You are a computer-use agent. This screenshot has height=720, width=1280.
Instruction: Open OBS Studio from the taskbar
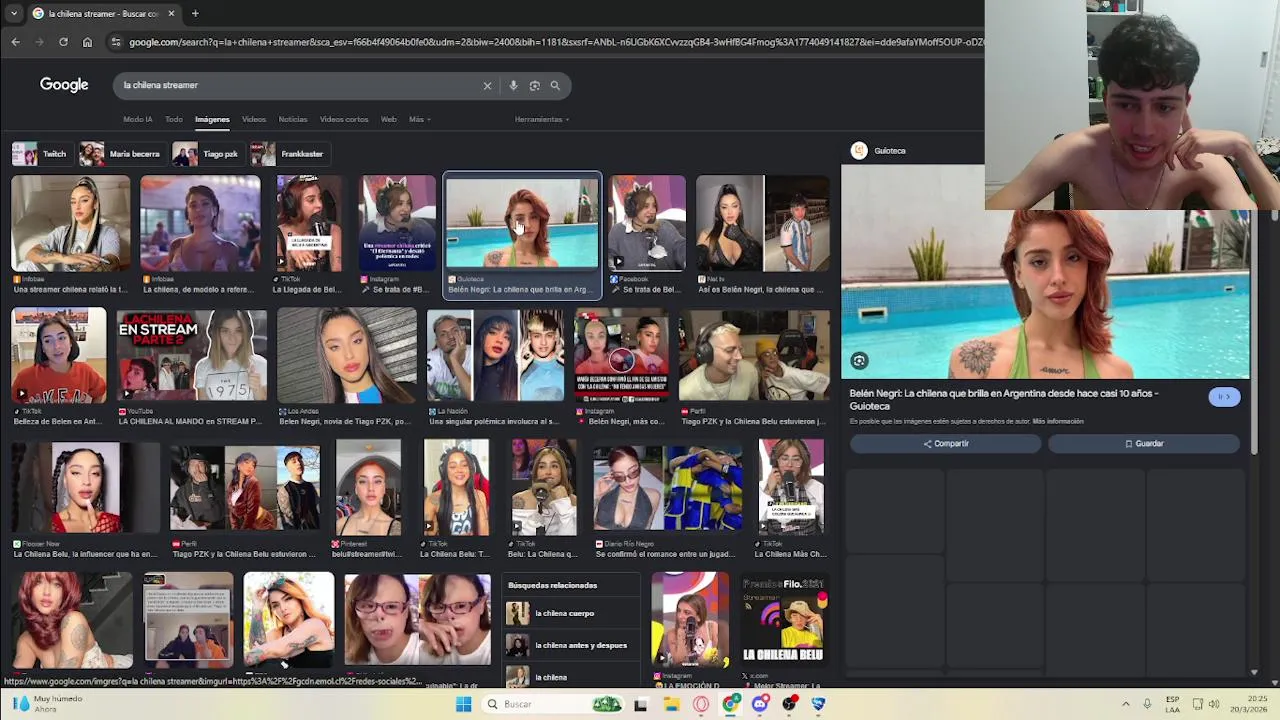(790, 704)
